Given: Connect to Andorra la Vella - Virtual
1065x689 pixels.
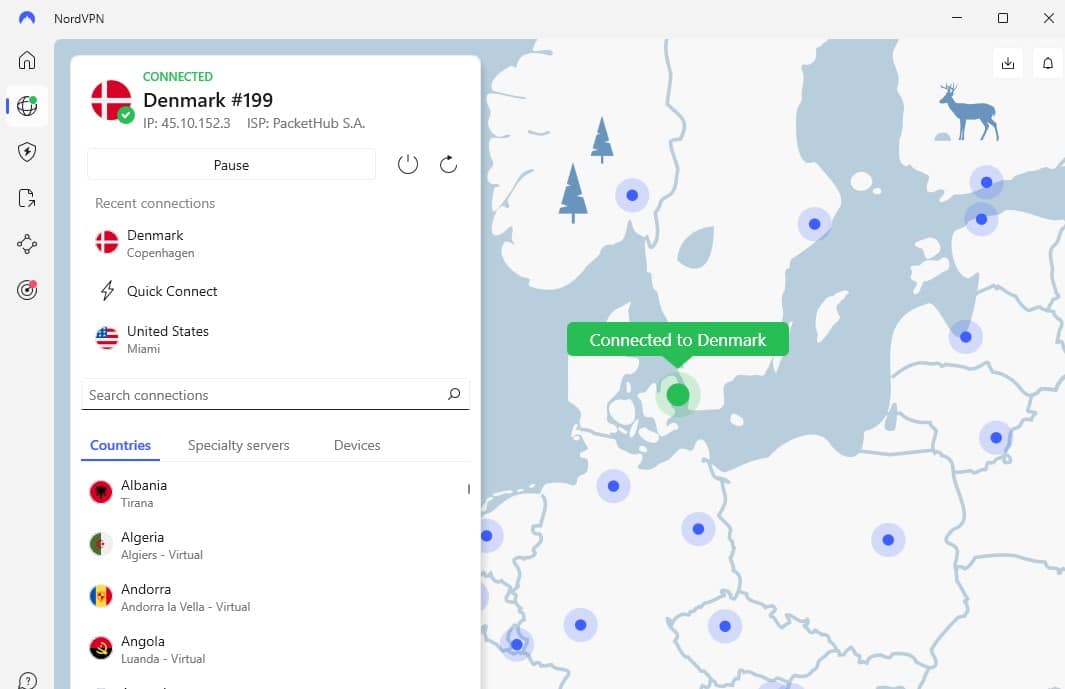Looking at the screenshot, I should [275, 597].
